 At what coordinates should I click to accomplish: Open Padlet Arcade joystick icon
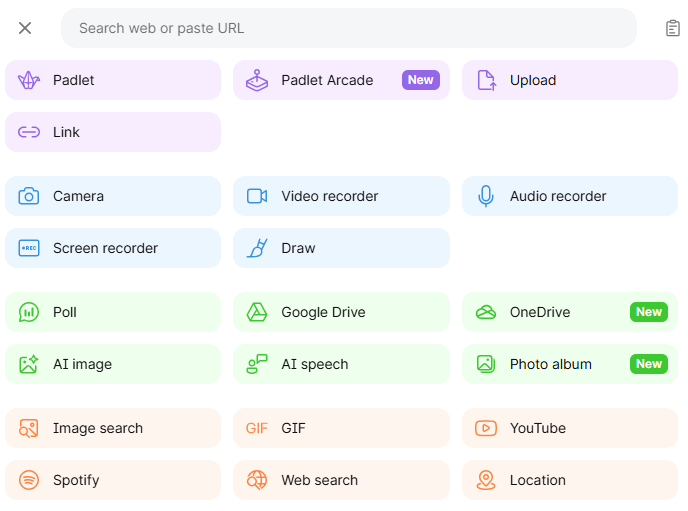tap(257, 80)
